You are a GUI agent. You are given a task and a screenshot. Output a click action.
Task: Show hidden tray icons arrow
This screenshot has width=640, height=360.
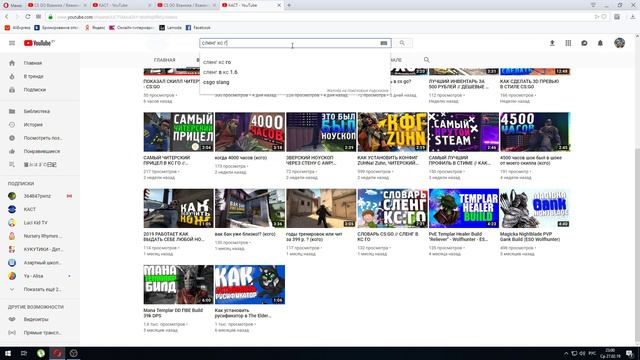566,353
